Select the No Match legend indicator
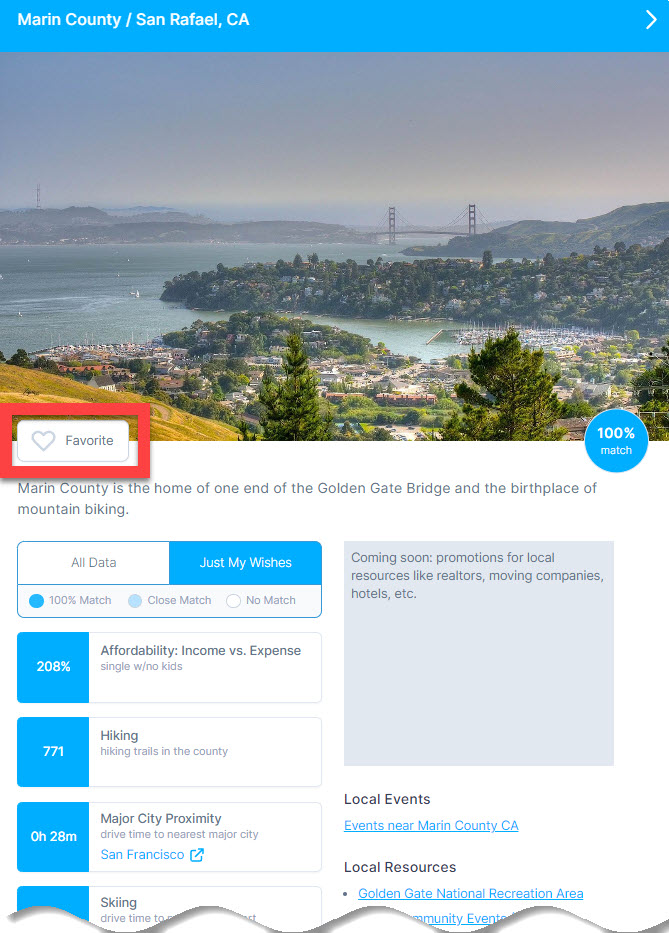This screenshot has width=669, height=933. click(x=233, y=601)
